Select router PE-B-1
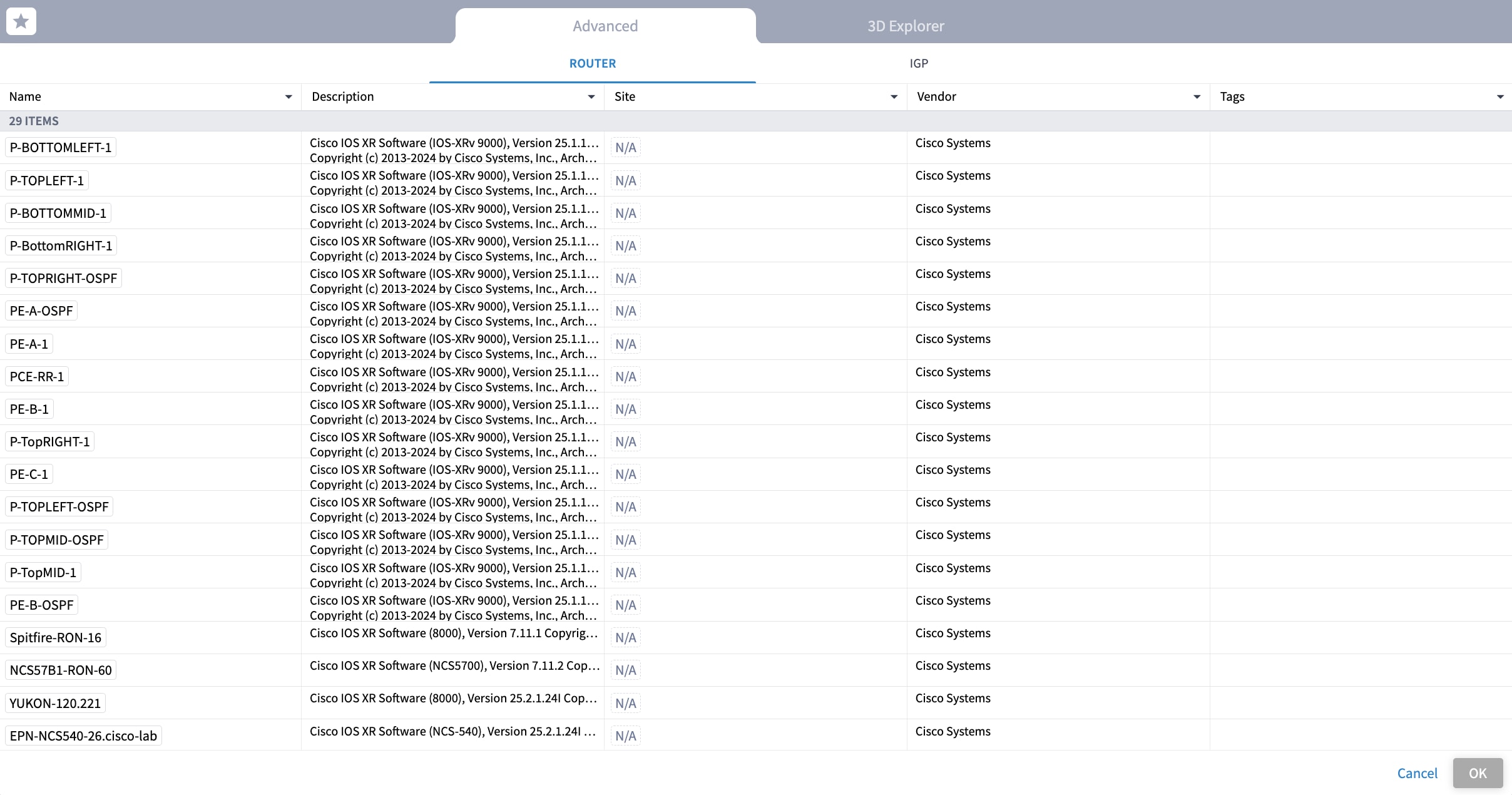The image size is (1512, 795). [x=29, y=409]
